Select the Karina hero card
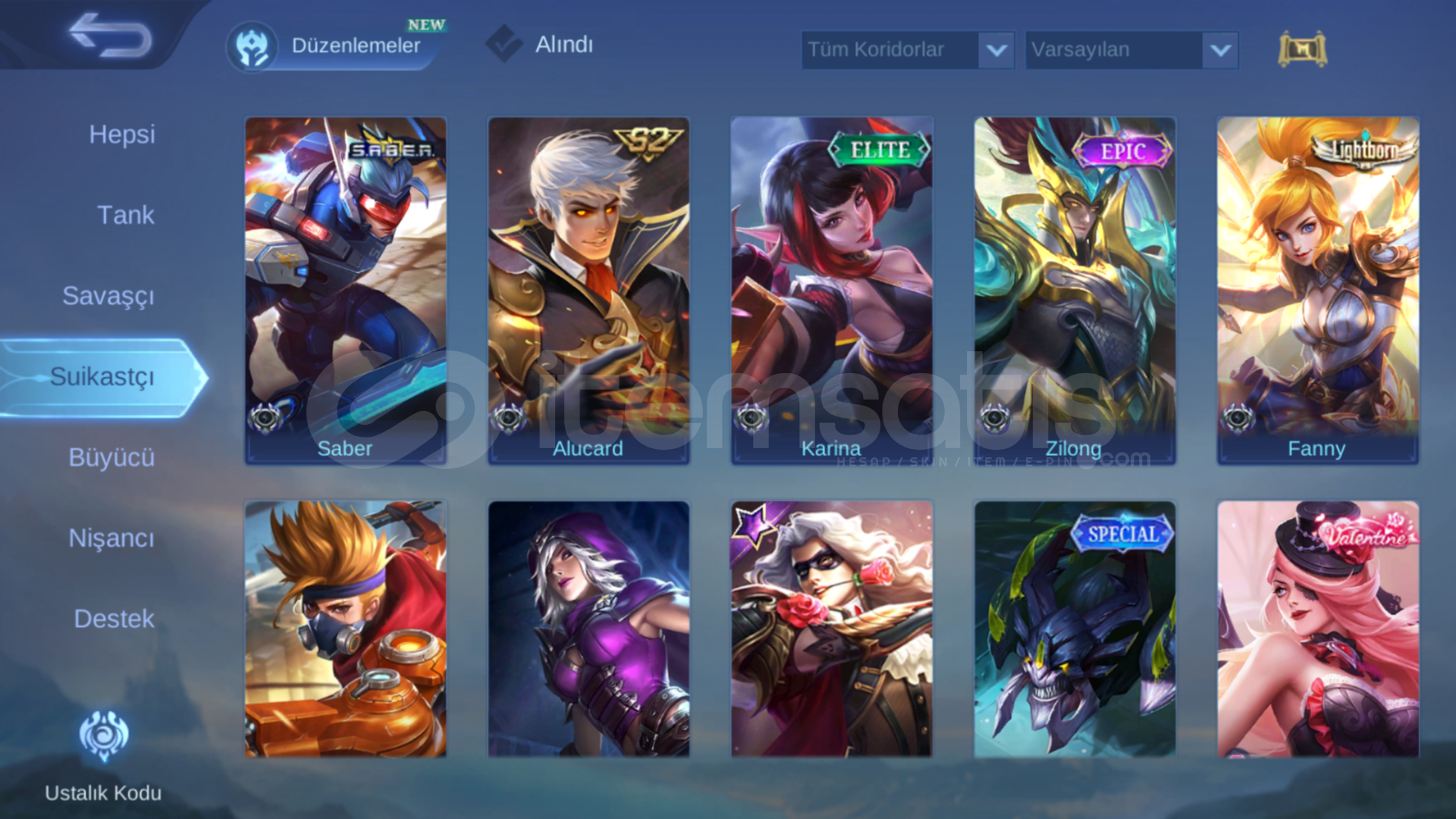 pos(831,290)
